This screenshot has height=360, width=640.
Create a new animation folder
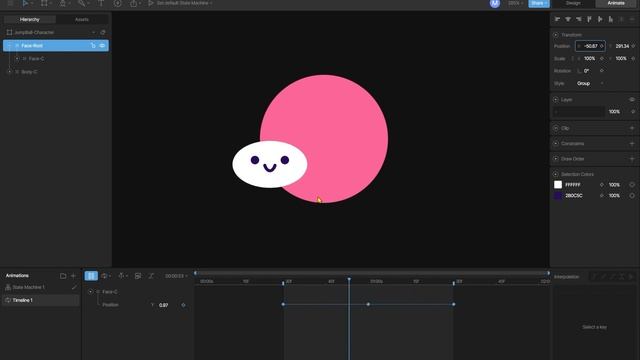pyautogui.click(x=63, y=276)
